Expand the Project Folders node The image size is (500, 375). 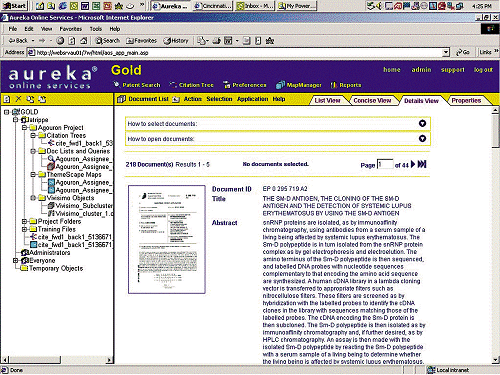(24, 221)
